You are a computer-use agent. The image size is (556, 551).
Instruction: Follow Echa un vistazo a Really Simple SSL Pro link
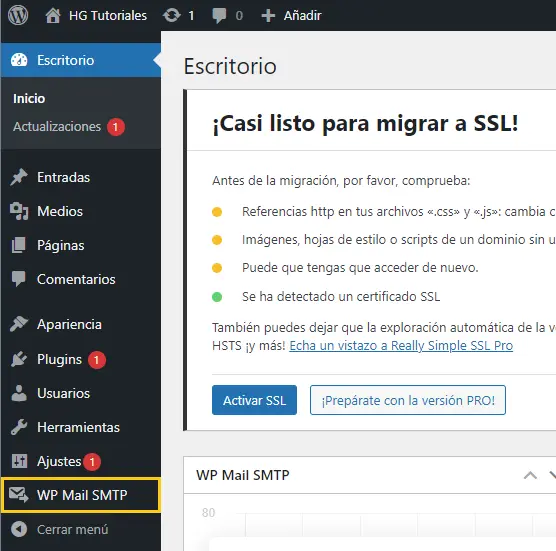(x=401, y=345)
